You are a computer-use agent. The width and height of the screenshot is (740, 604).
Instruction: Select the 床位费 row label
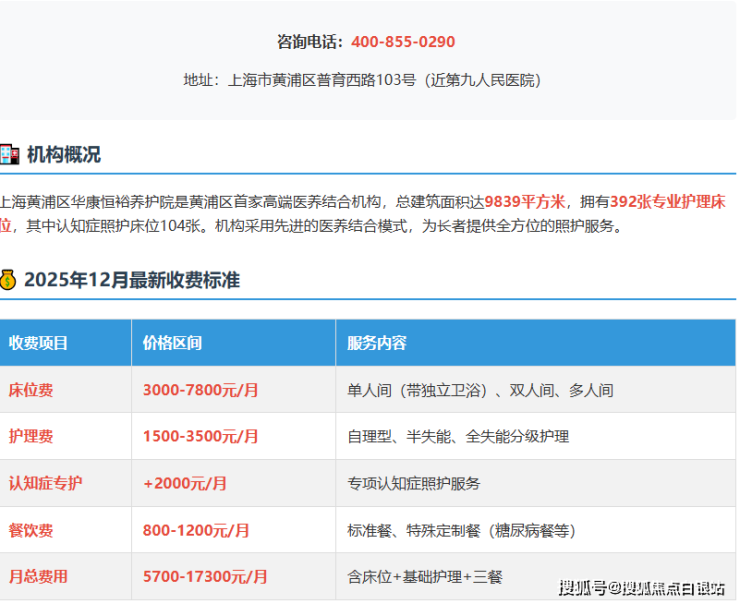pos(31,390)
